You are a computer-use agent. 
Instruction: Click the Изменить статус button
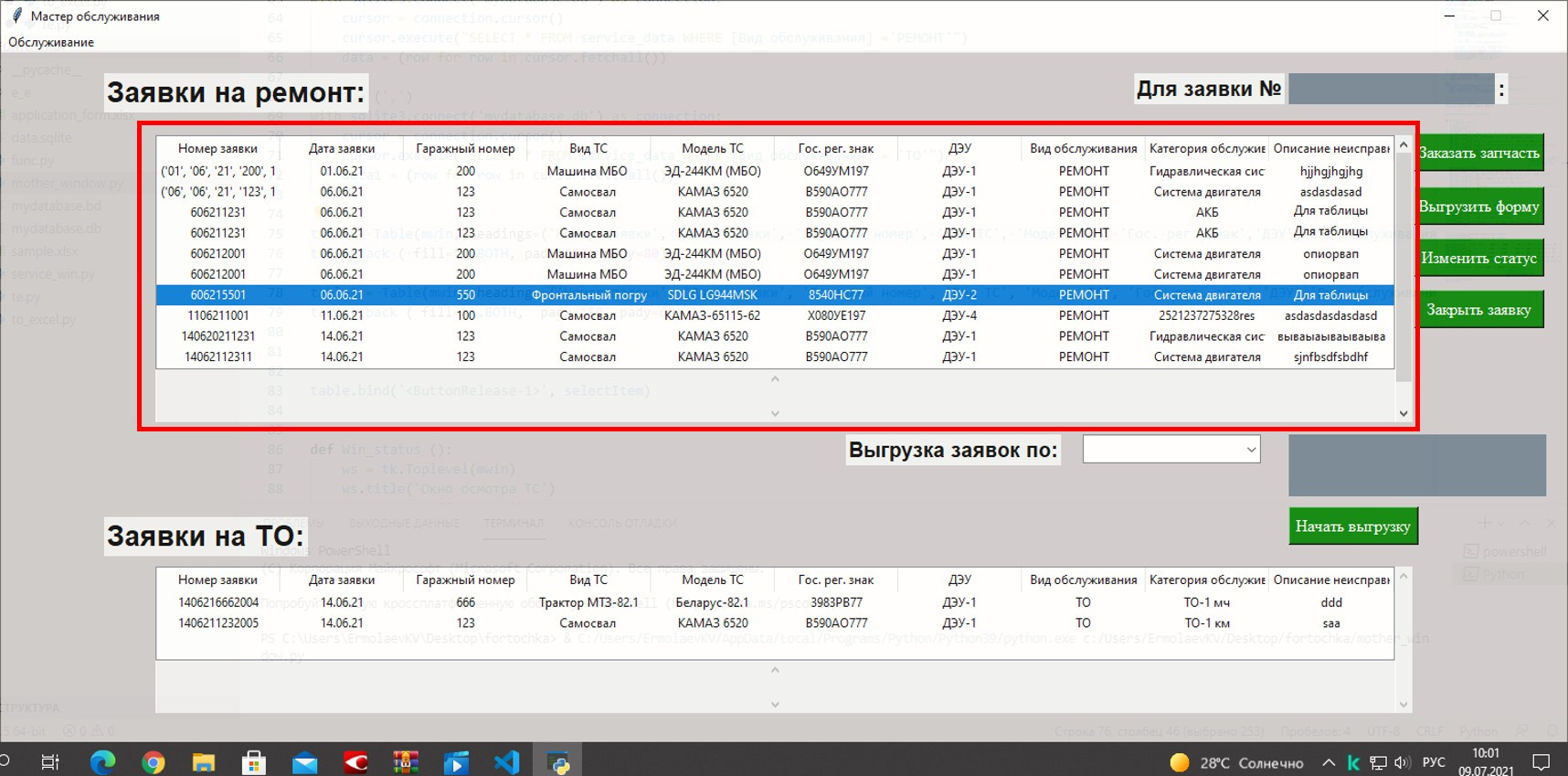coord(1478,258)
